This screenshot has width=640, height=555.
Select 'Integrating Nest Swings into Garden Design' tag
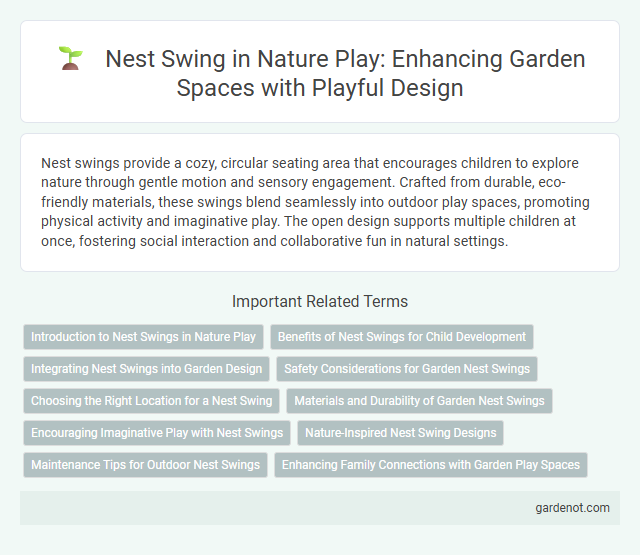click(x=147, y=369)
